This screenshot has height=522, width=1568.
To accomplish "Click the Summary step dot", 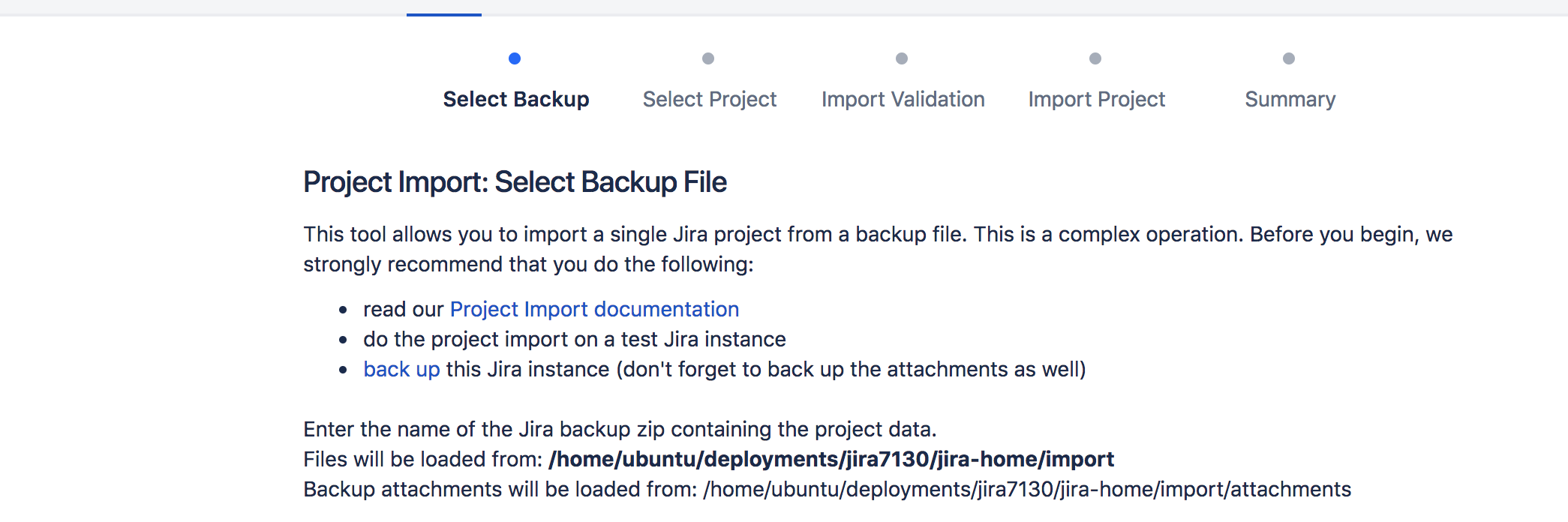I will 1289,58.
